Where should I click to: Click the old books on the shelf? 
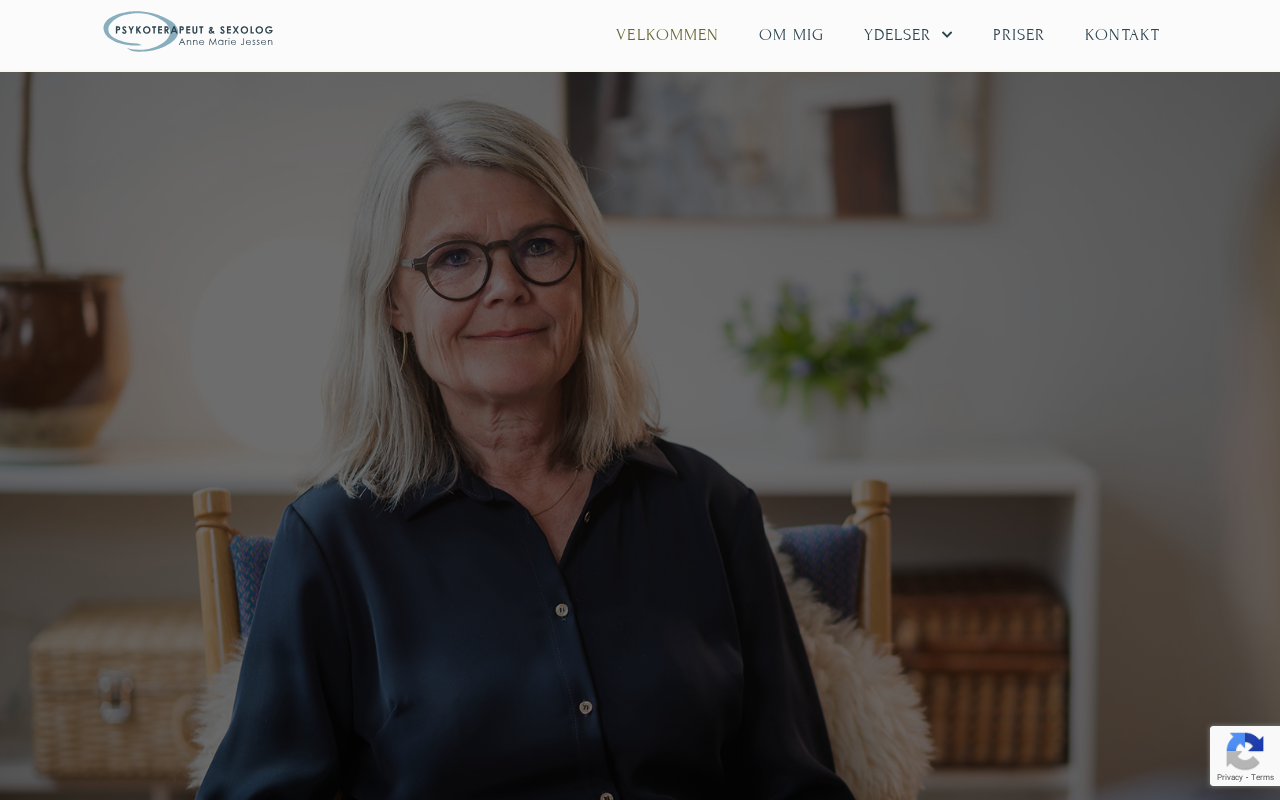click(x=980, y=668)
